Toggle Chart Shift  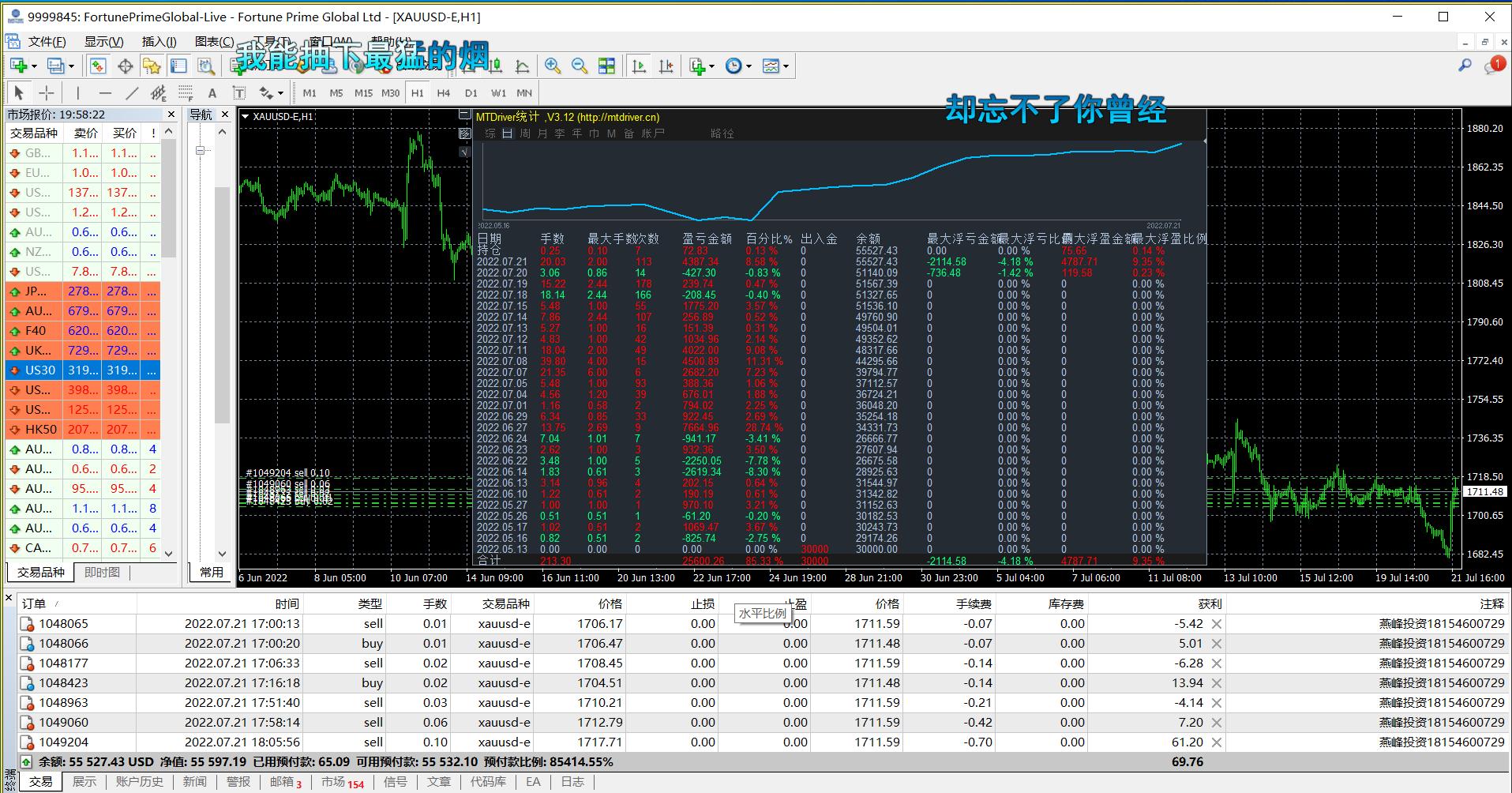(666, 66)
